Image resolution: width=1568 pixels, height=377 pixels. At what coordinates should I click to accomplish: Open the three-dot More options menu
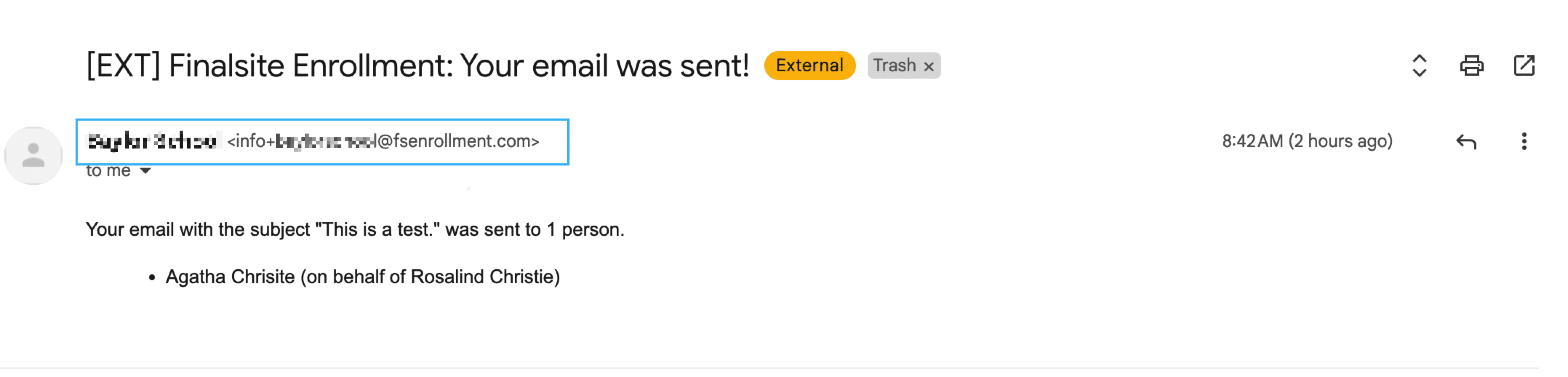click(1524, 141)
